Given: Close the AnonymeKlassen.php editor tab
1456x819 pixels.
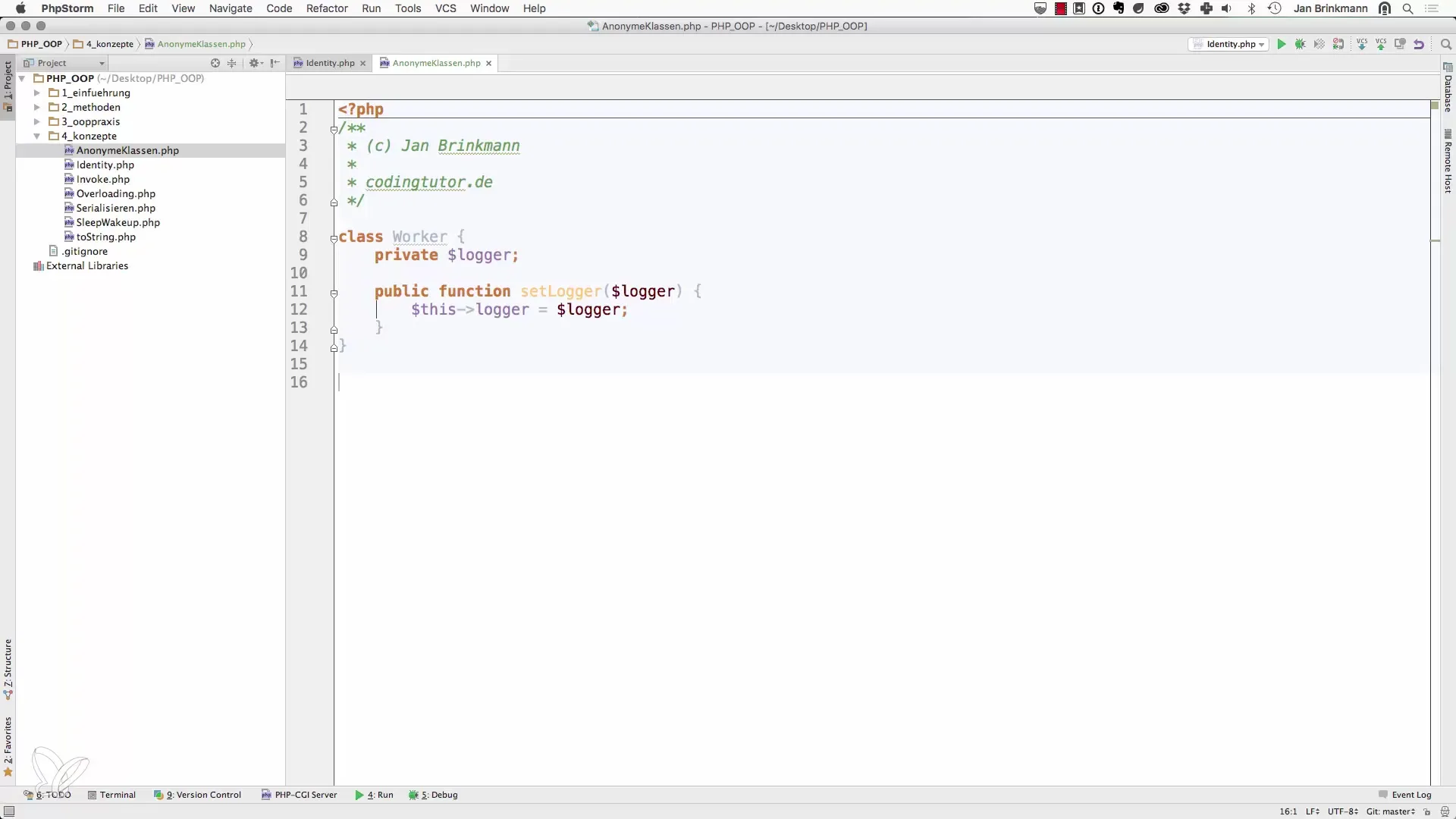Looking at the screenshot, I should point(488,63).
